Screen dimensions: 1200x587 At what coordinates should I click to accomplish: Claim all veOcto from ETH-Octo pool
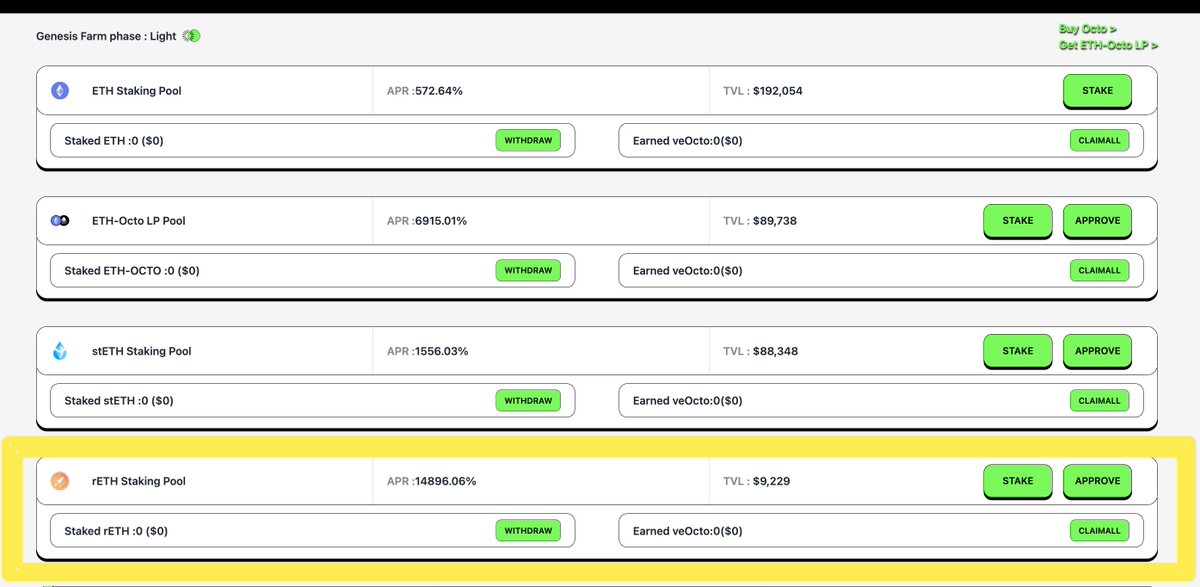pyautogui.click(x=1099, y=271)
